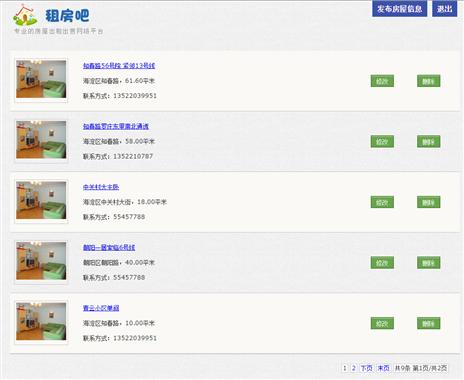Open the 中关村 listing title link

(x=101, y=187)
